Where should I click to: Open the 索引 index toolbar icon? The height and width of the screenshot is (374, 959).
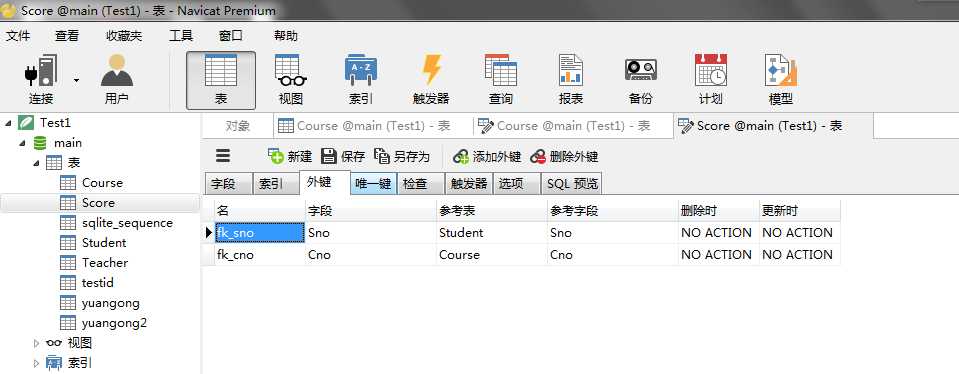(x=360, y=79)
